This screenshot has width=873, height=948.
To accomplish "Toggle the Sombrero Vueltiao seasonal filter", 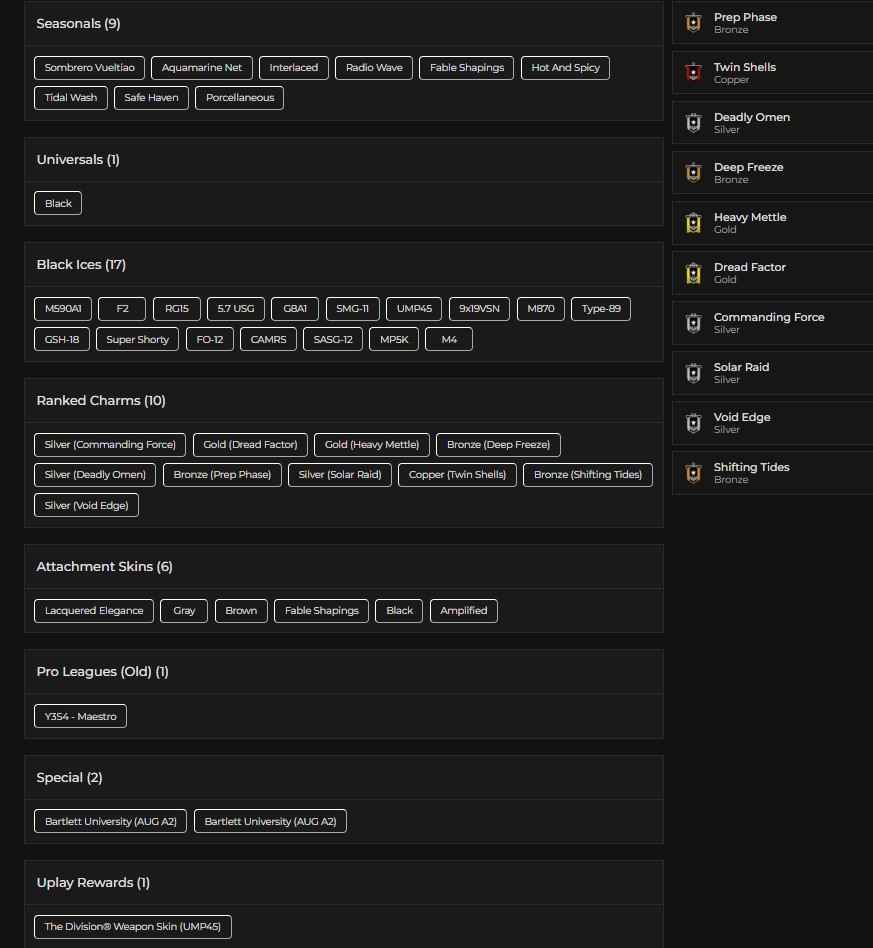I will tap(89, 67).
